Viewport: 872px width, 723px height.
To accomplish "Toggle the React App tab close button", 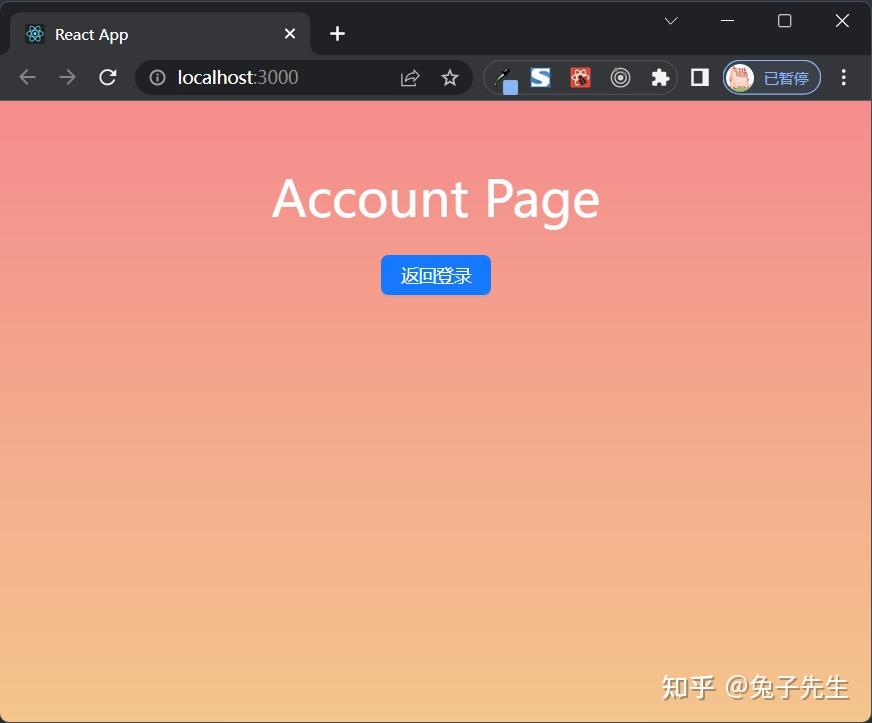I will pyautogui.click(x=289, y=33).
